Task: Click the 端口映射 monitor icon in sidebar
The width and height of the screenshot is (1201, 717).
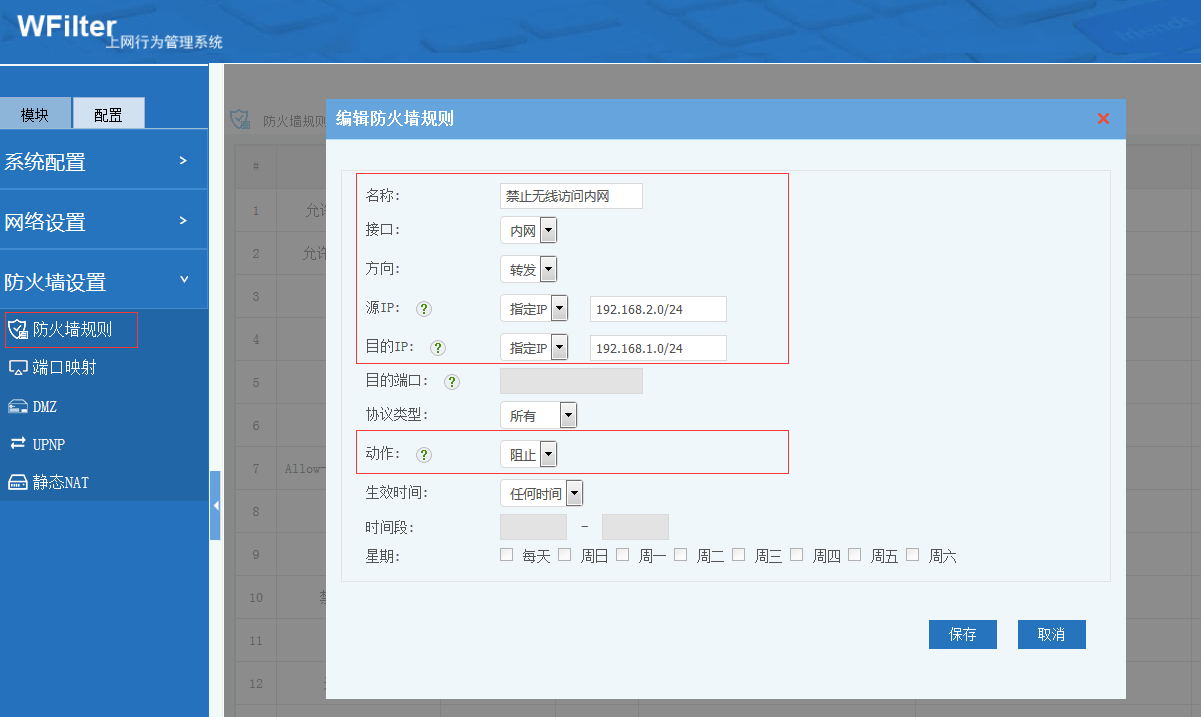Action: [17, 368]
